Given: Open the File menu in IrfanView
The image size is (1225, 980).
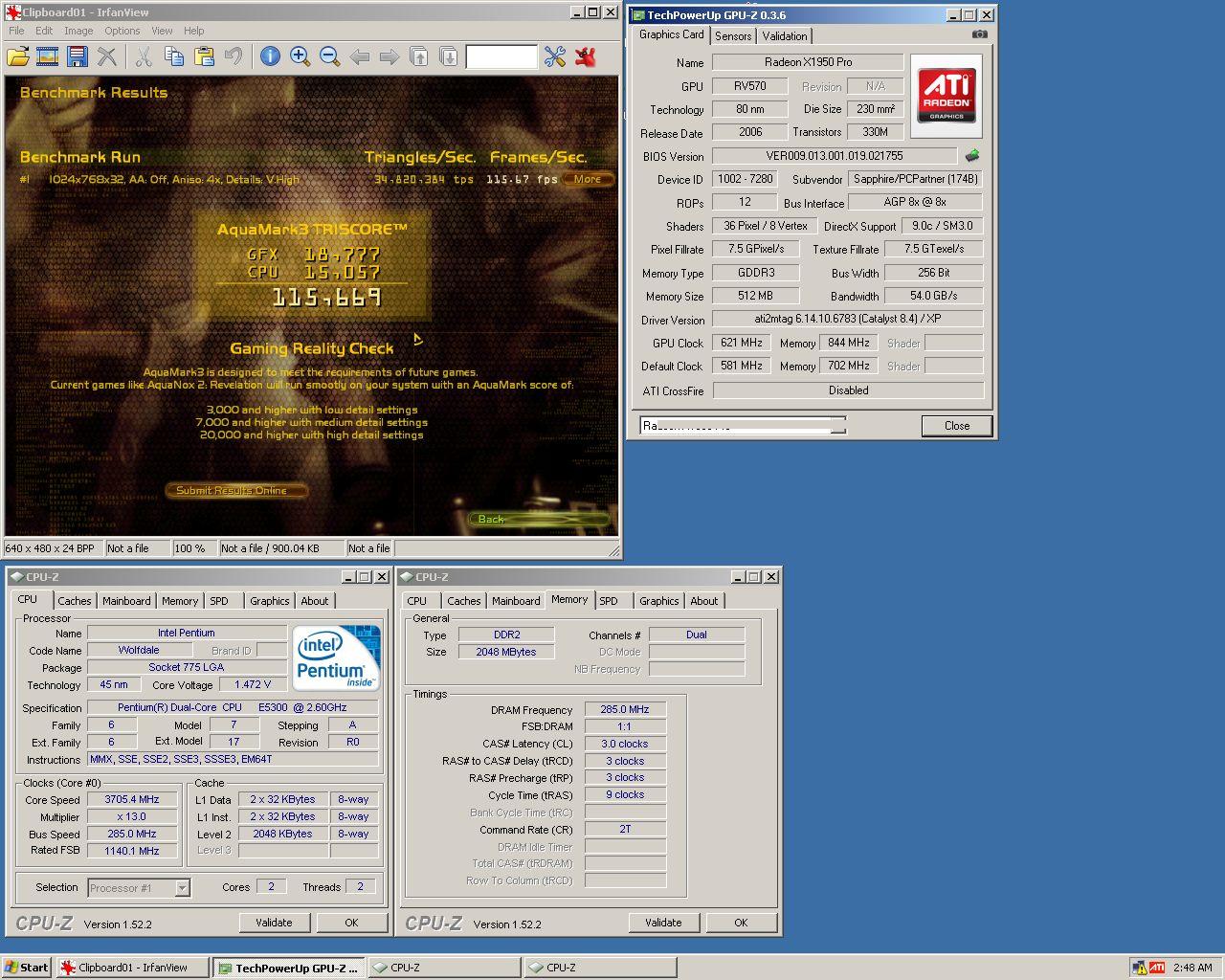Looking at the screenshot, I should point(16,31).
